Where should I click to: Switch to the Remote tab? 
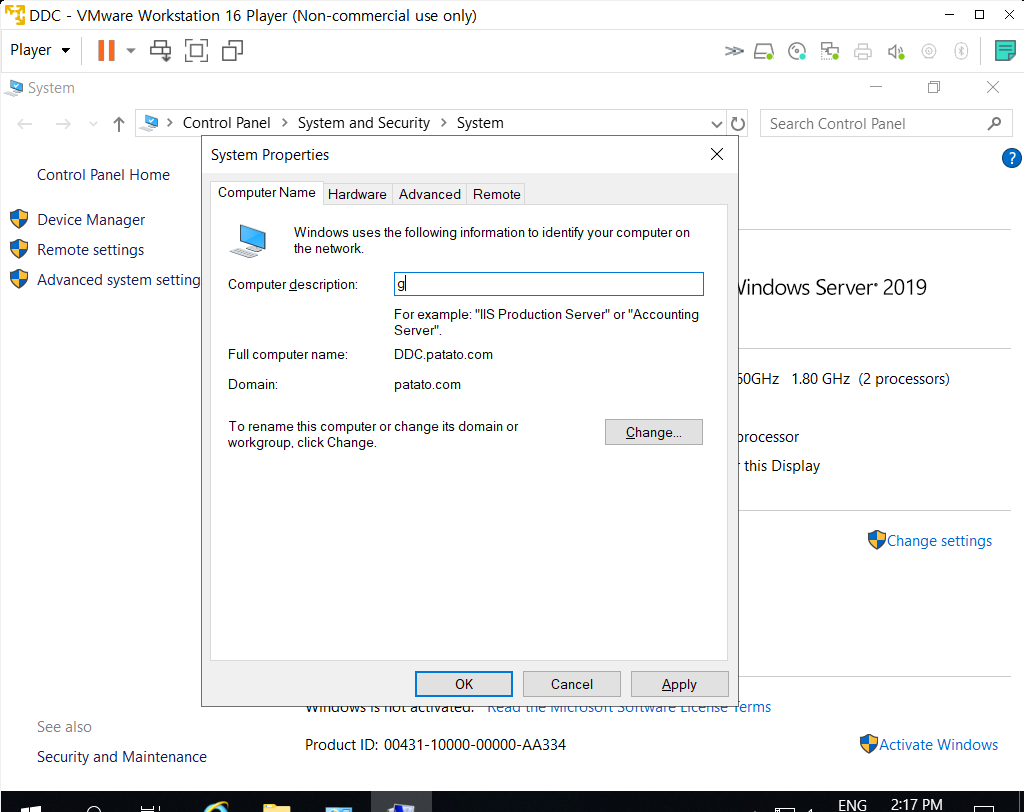(x=496, y=194)
